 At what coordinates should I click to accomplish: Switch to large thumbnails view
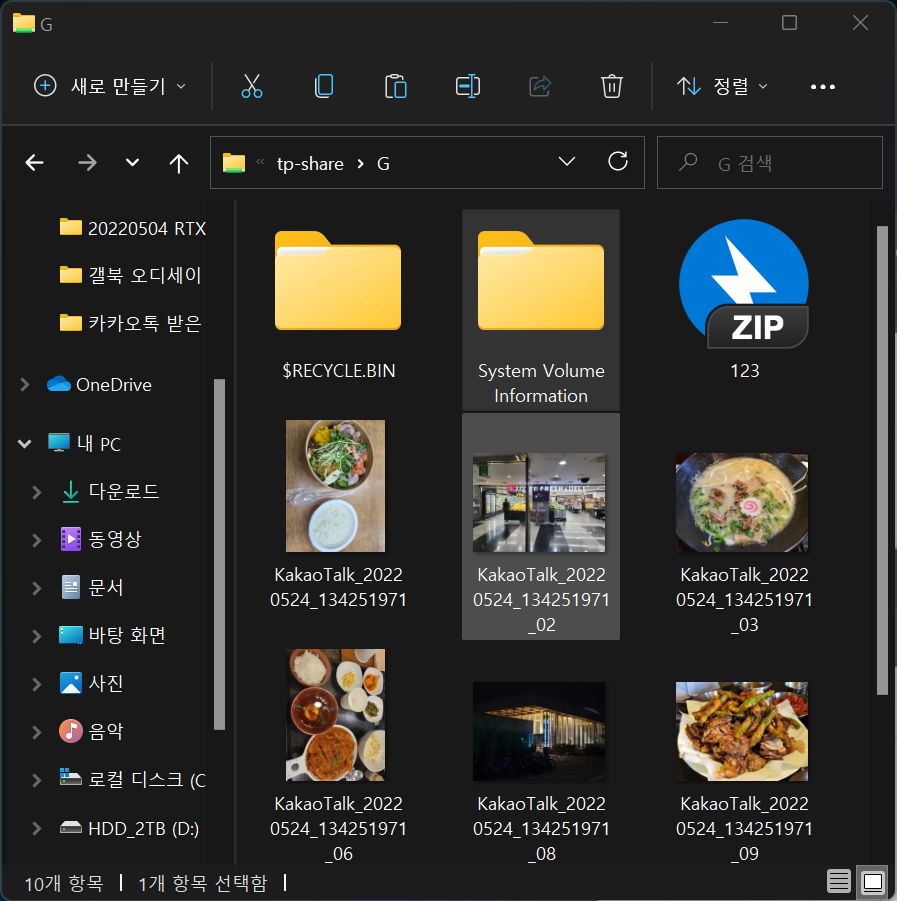872,880
